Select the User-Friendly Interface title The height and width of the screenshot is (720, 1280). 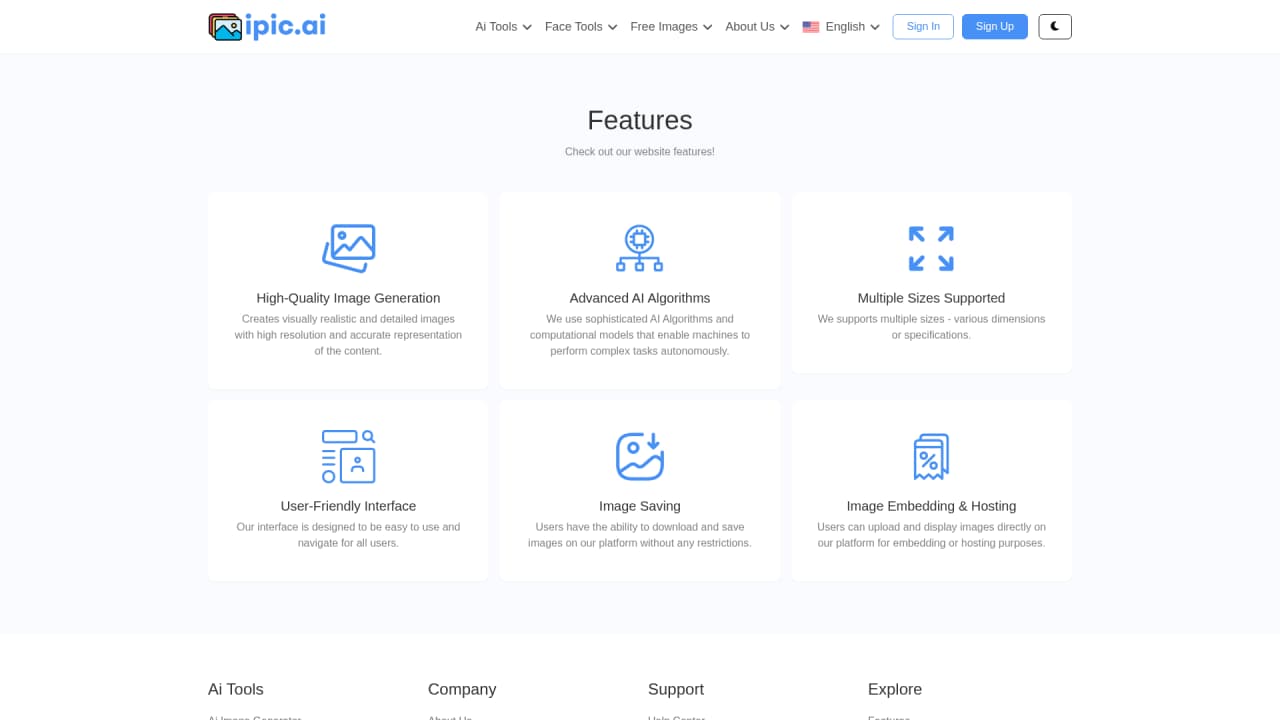click(348, 506)
